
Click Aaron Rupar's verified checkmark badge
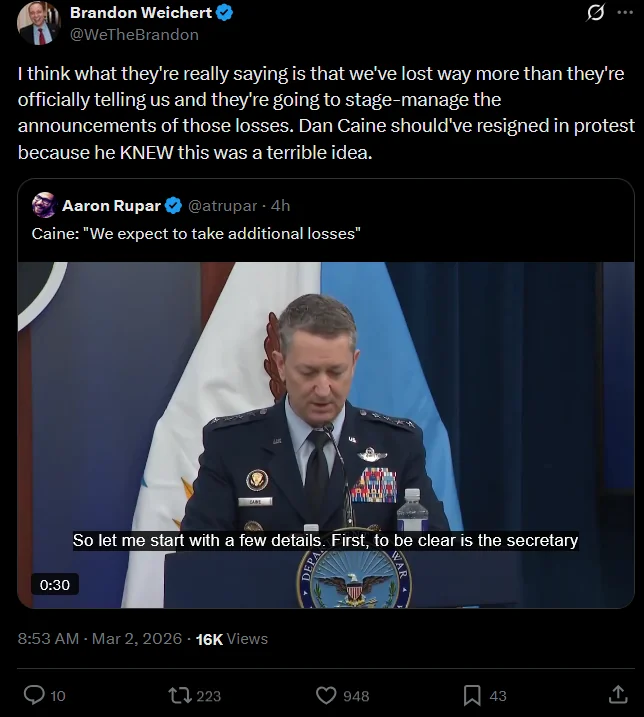point(173,206)
